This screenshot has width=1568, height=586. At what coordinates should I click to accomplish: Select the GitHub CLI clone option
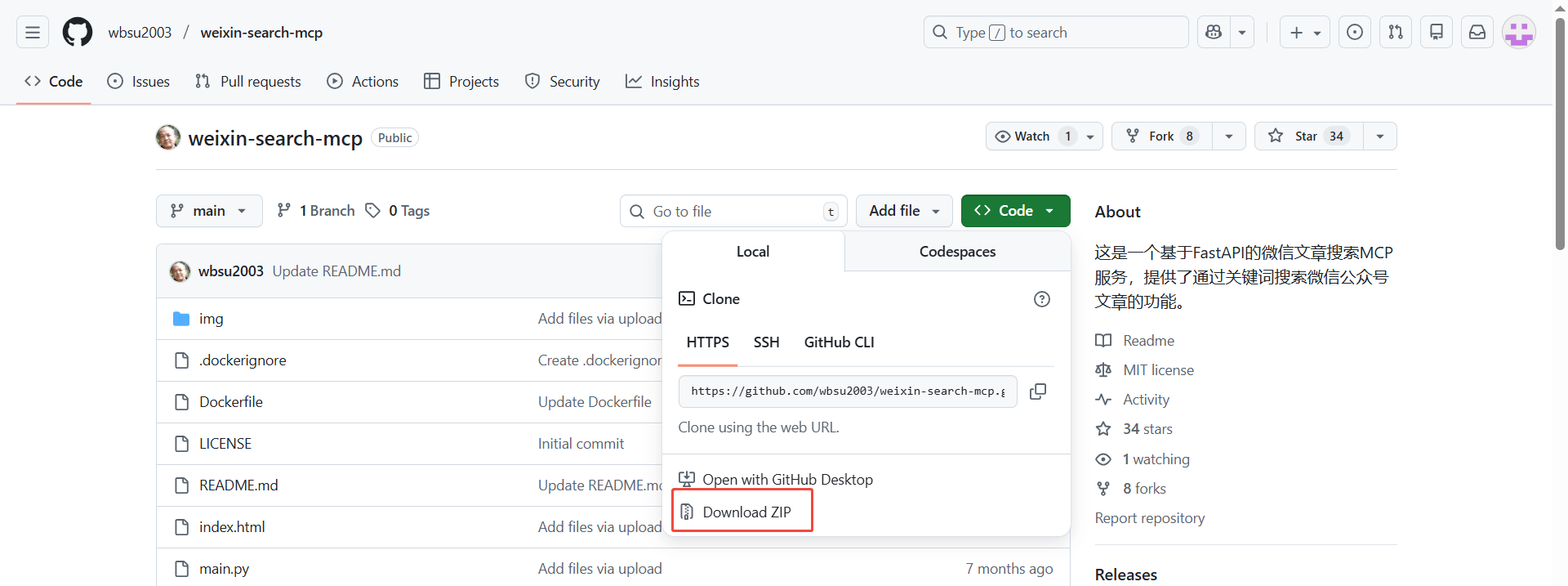click(839, 342)
